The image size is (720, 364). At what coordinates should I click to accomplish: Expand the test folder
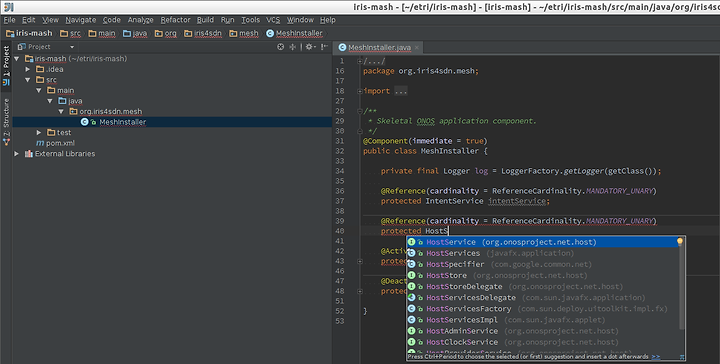coord(39,133)
